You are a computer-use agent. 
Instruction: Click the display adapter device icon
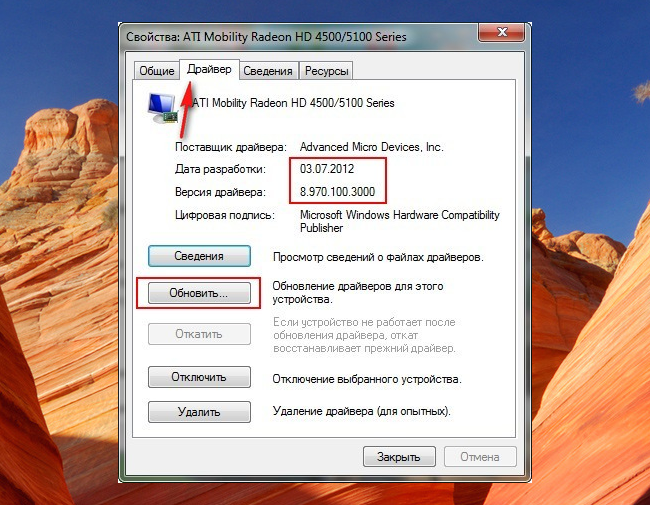(163, 108)
